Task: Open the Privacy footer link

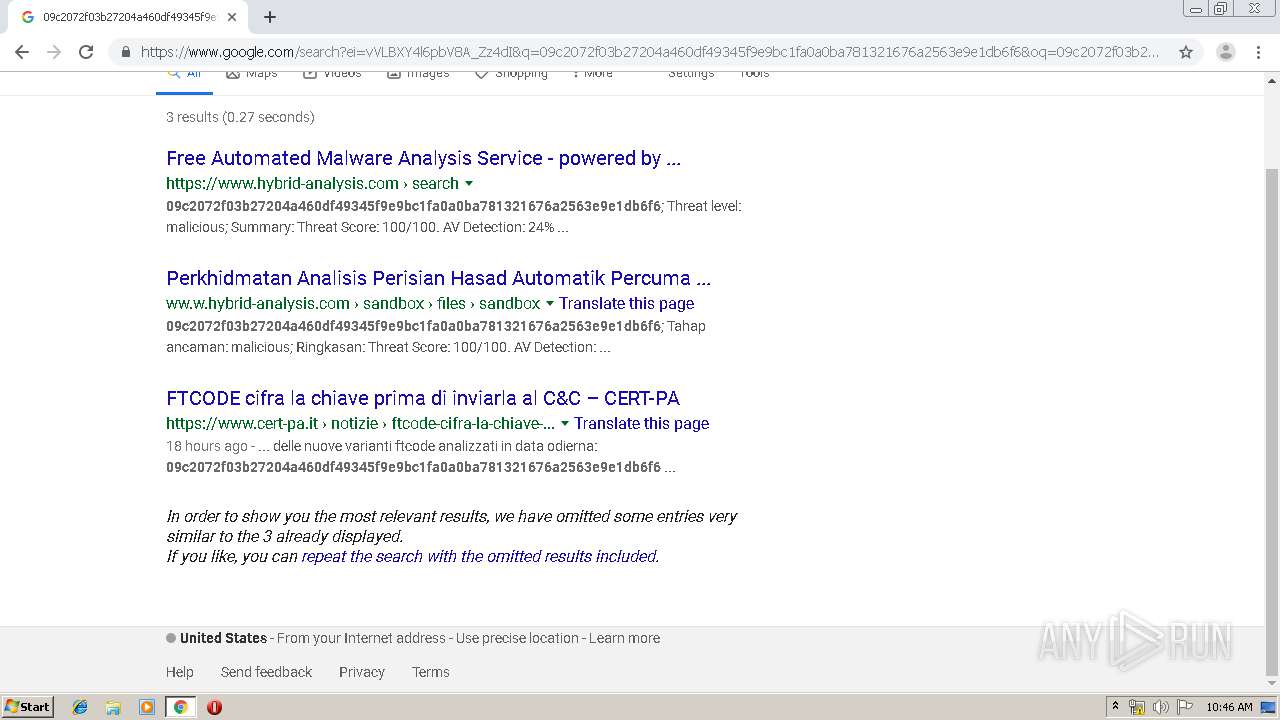Action: (x=362, y=672)
